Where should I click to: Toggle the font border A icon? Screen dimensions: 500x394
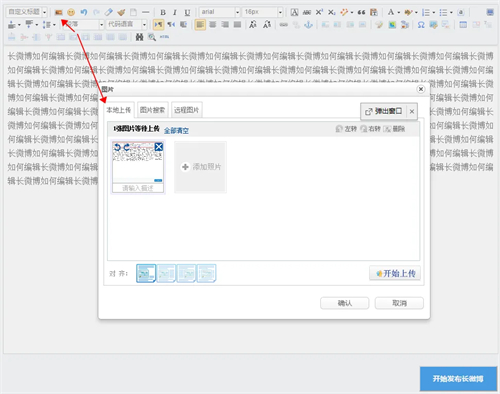[x=294, y=12]
